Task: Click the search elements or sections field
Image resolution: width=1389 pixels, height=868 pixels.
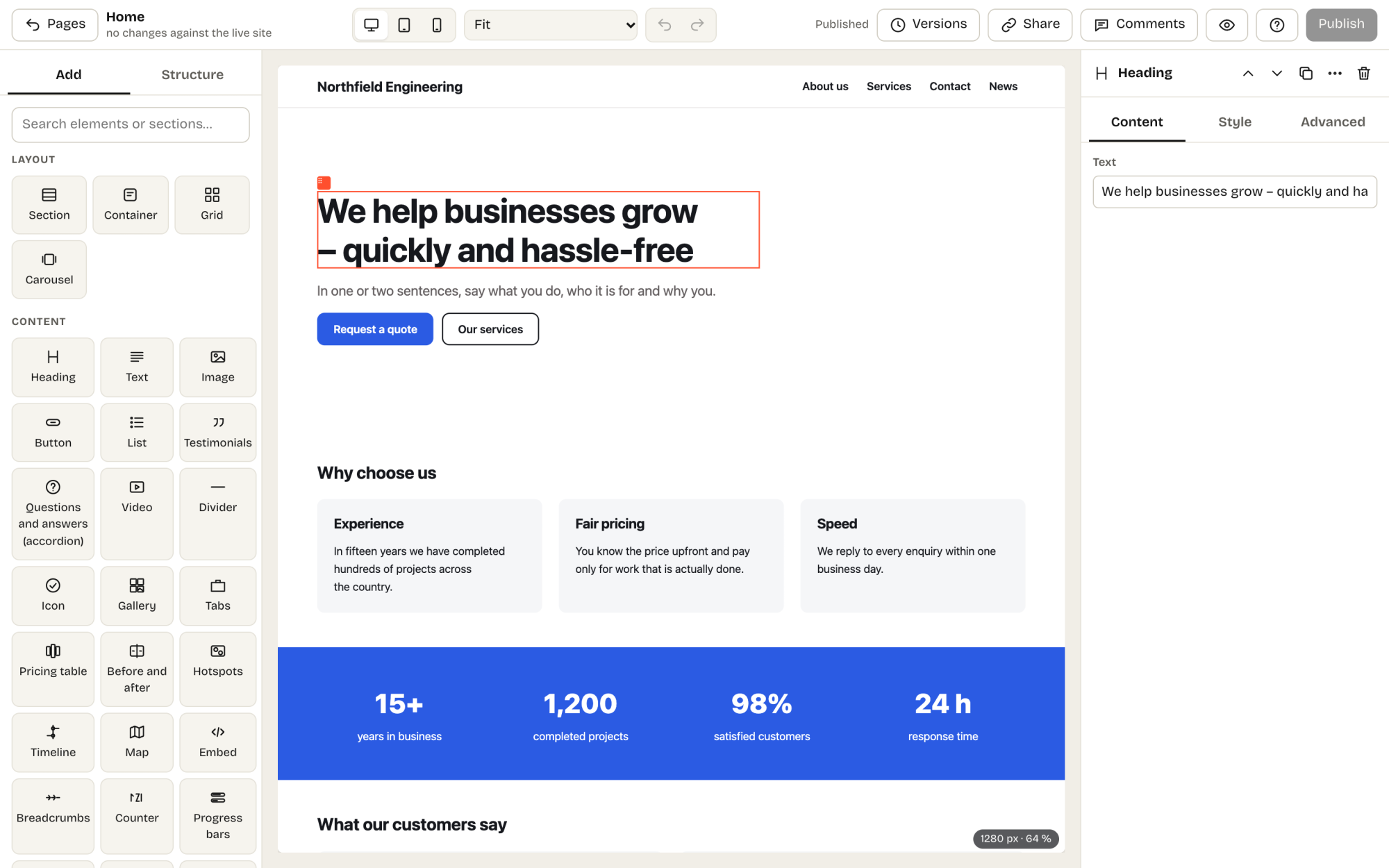Action: (x=131, y=124)
